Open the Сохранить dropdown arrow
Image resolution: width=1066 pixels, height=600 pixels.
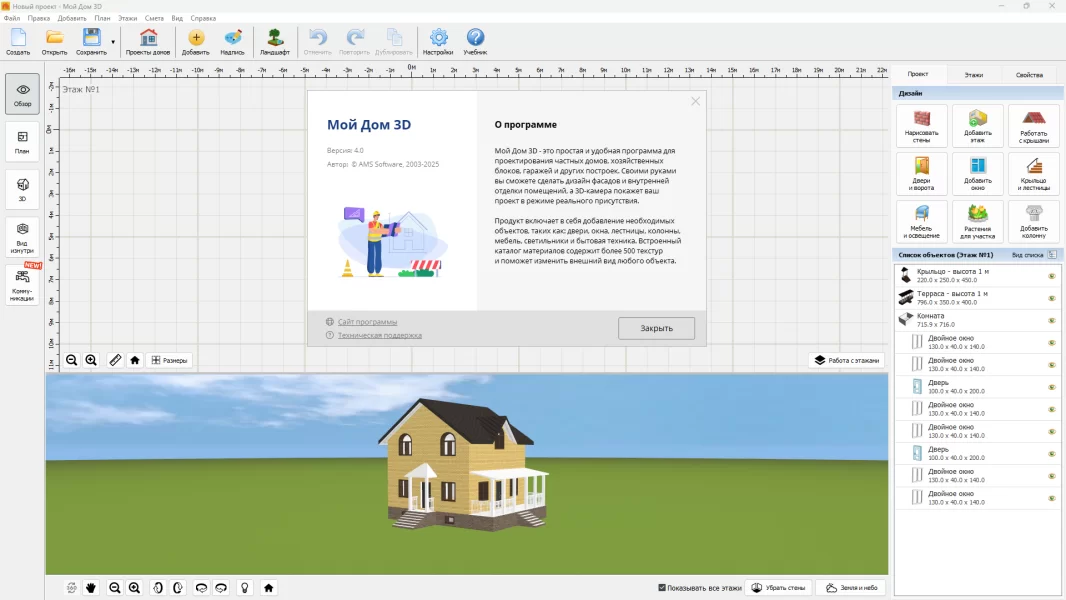pyautogui.click(x=113, y=42)
